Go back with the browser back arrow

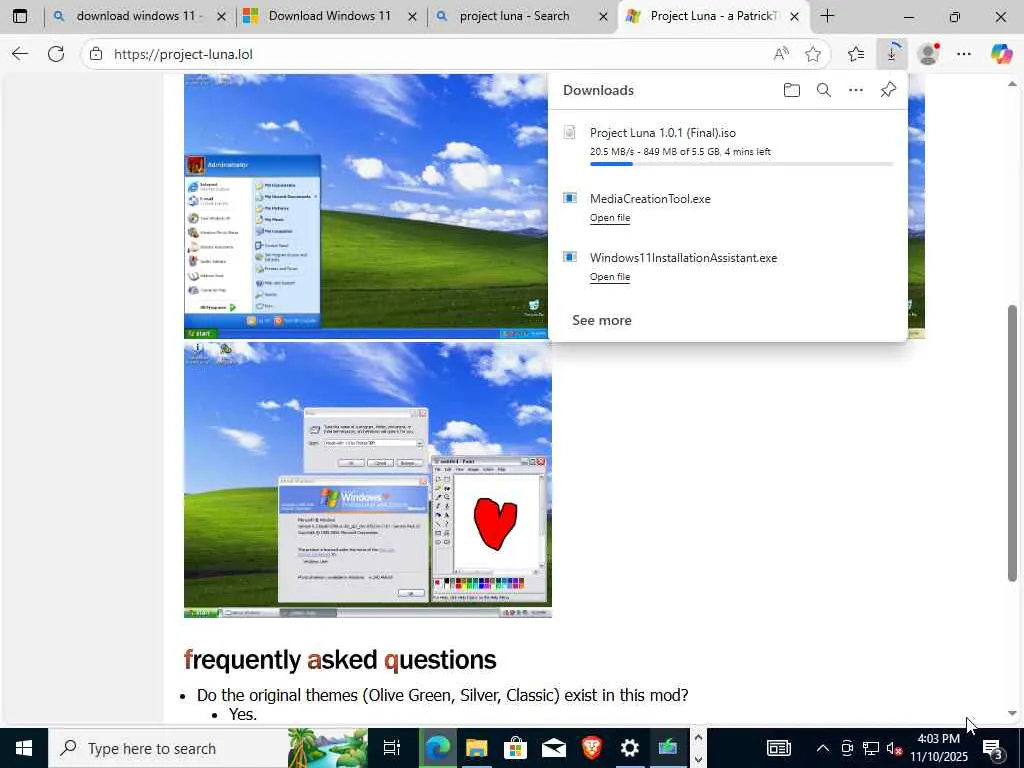20,54
